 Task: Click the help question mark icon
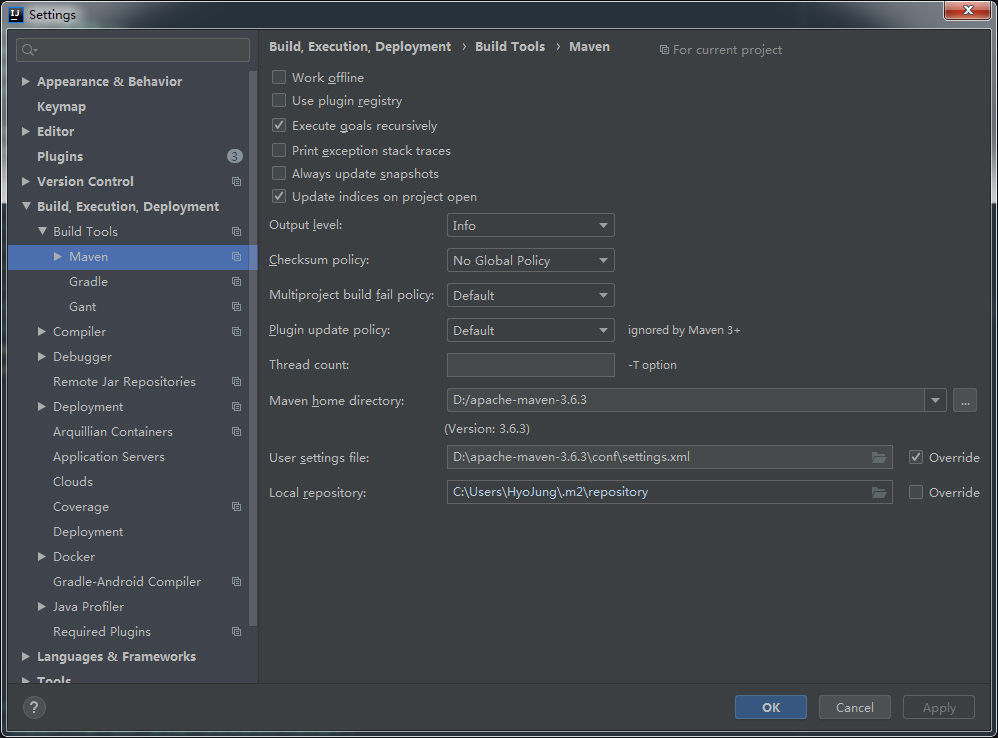(35, 708)
